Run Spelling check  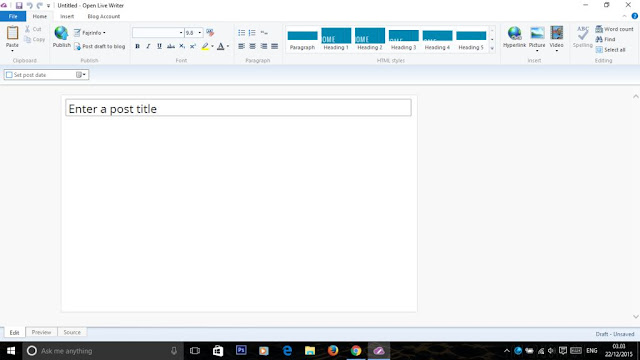click(582, 37)
